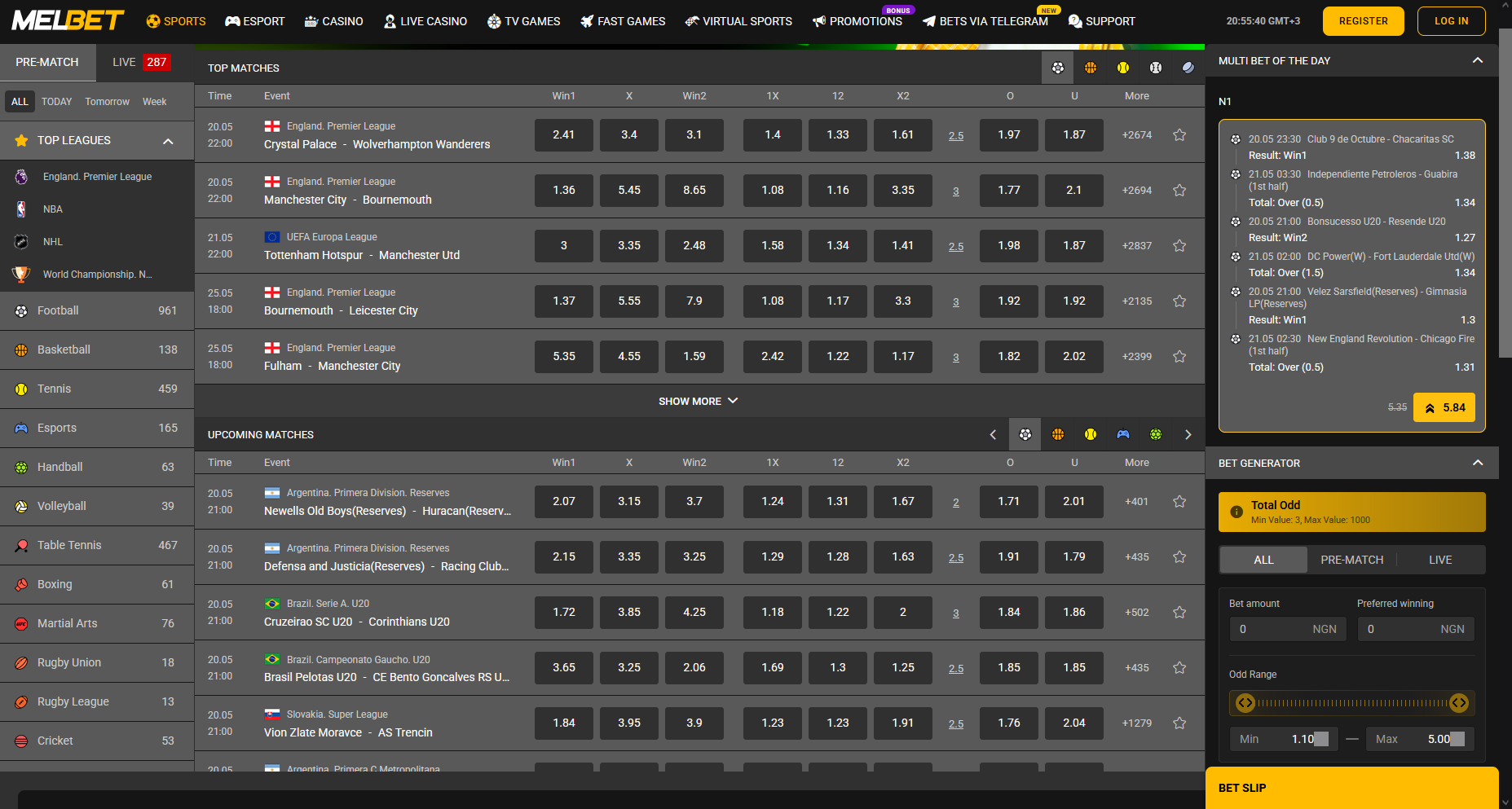The image size is (1512, 809).
Task: Open NBA top league
Action: (97, 209)
